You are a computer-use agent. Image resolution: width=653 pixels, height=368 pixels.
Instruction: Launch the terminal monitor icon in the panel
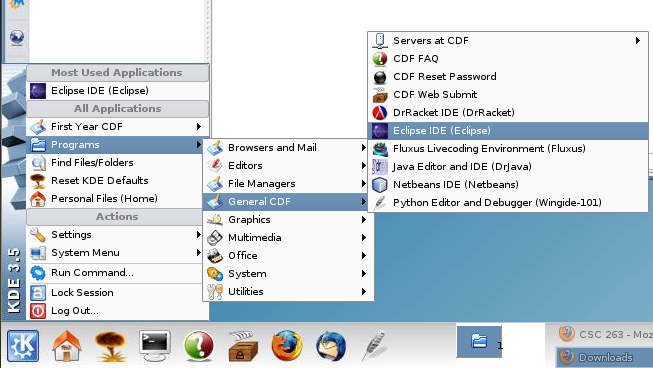pyautogui.click(x=155, y=346)
